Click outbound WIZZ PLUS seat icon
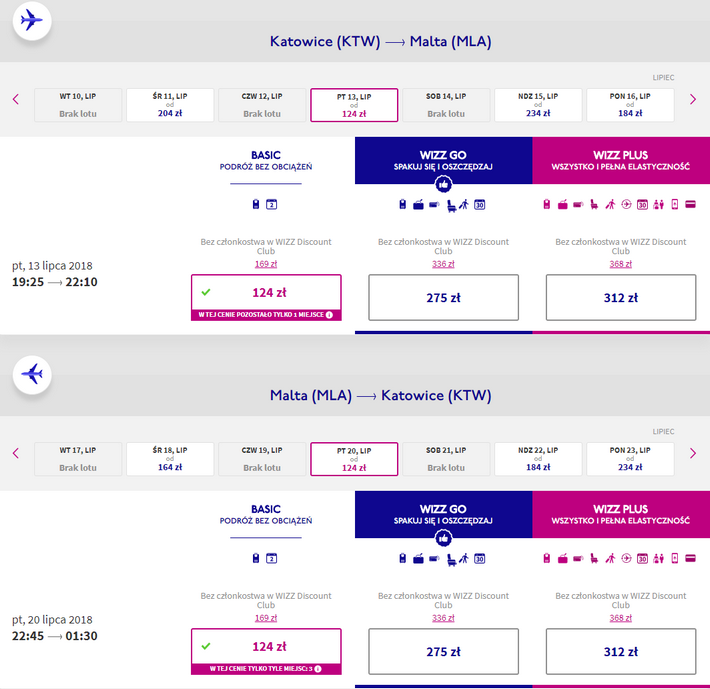The height and width of the screenshot is (689, 710). pyautogui.click(x=594, y=205)
